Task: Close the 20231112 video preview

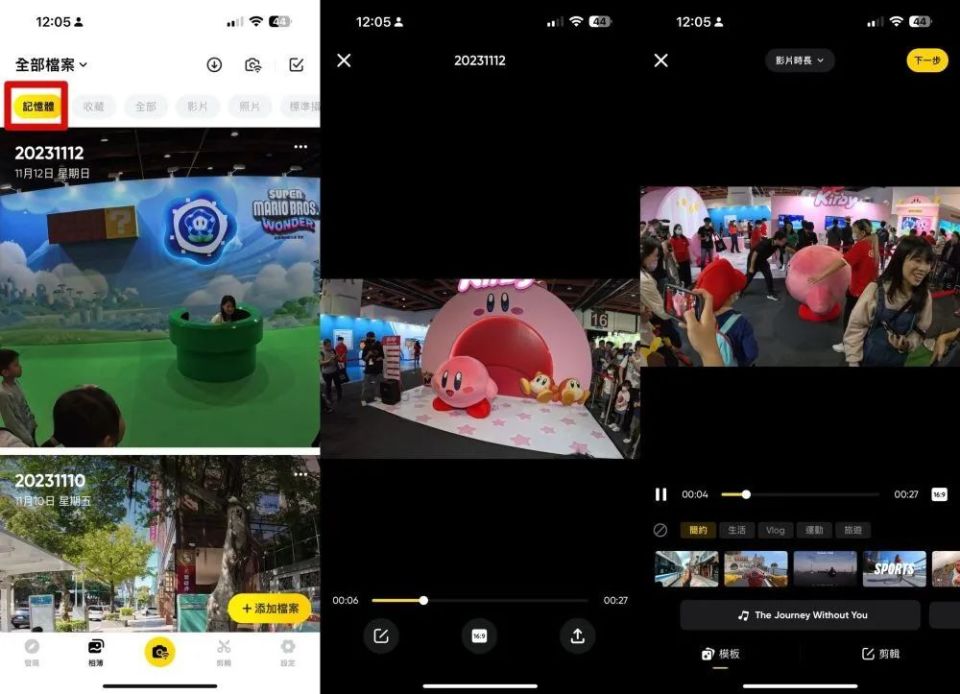Action: [344, 61]
